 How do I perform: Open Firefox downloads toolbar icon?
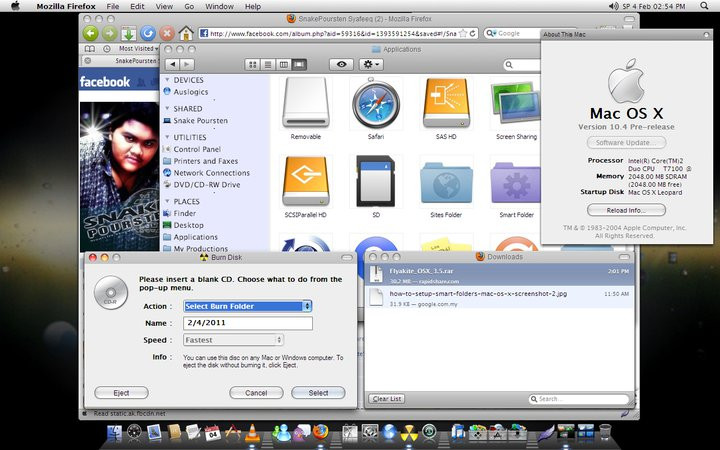128,34
